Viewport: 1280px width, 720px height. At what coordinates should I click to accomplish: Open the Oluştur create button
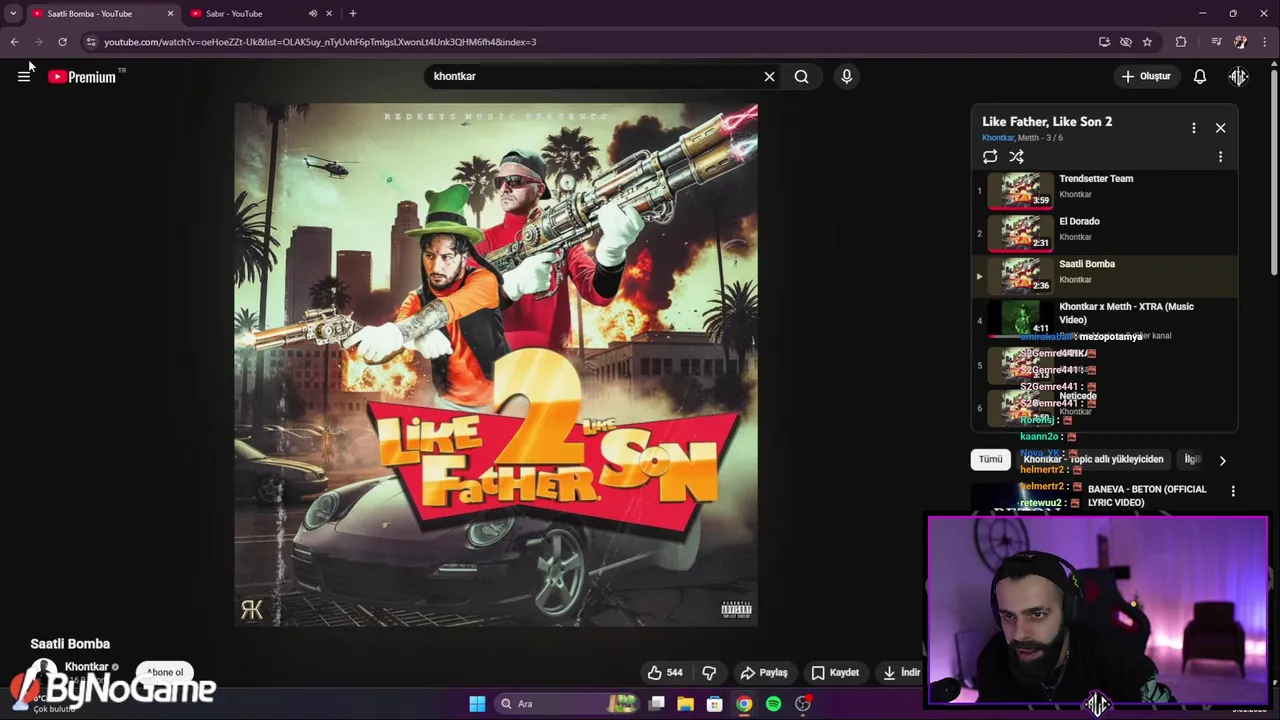[x=1146, y=76]
